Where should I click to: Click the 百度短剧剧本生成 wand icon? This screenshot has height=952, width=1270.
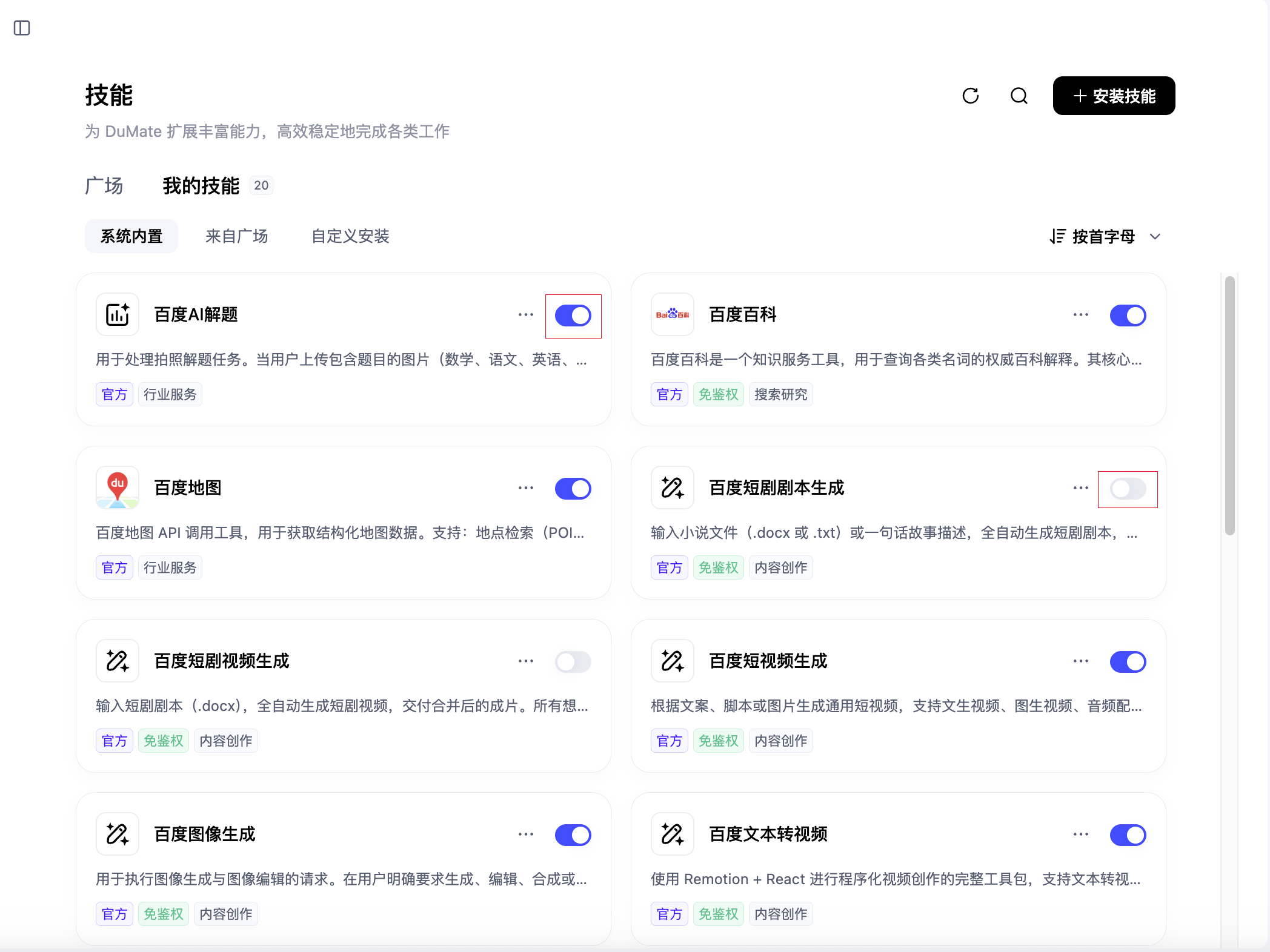coord(673,488)
